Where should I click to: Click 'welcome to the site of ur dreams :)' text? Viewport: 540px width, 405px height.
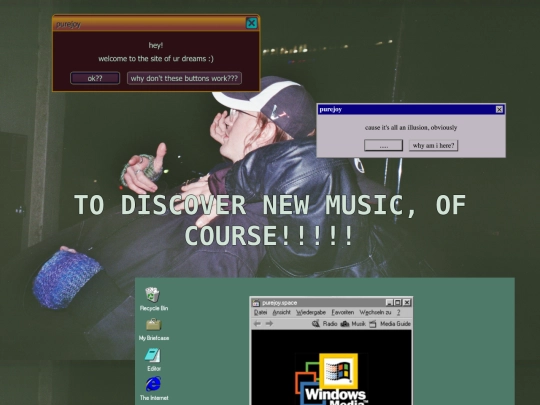pyautogui.click(x=156, y=59)
